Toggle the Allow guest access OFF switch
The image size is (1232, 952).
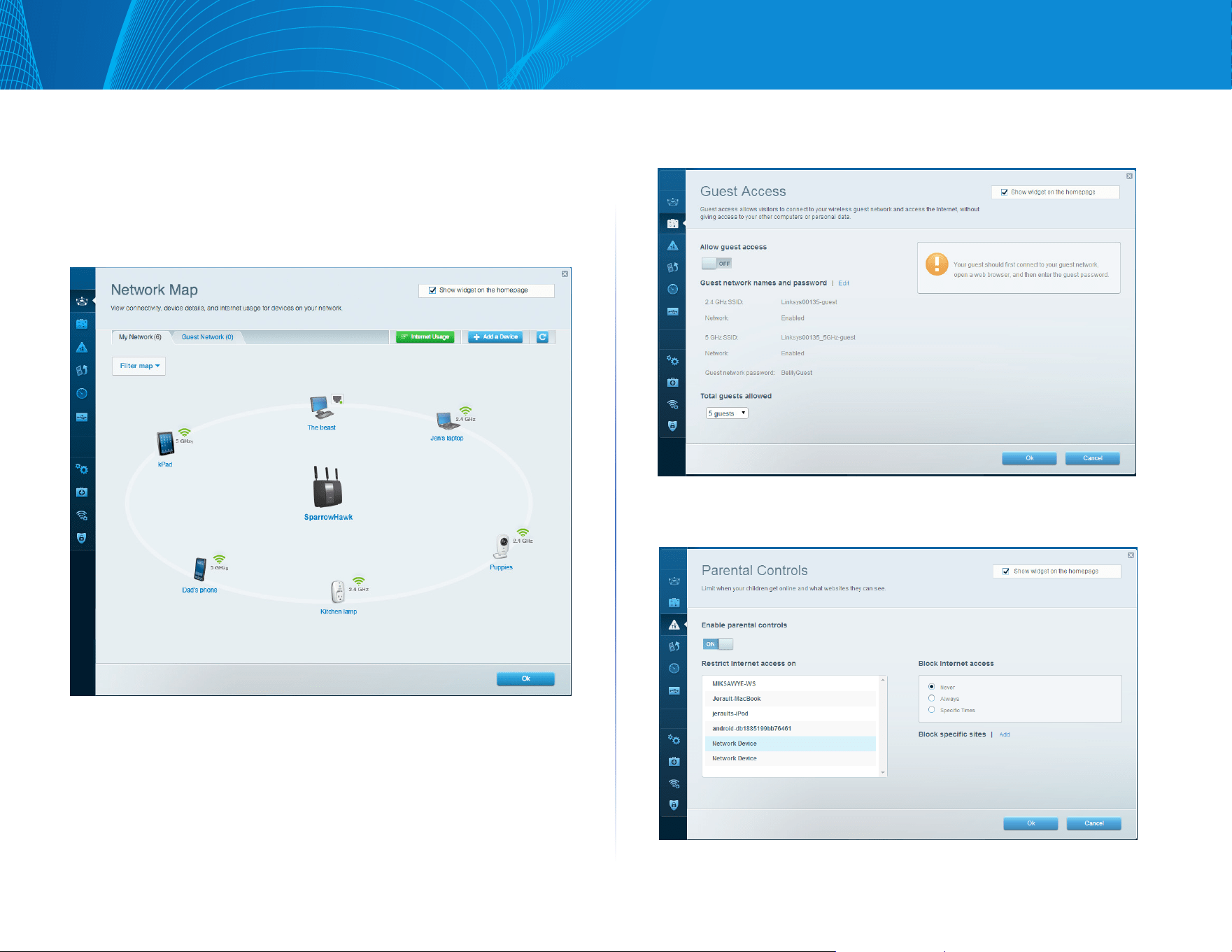click(x=716, y=264)
